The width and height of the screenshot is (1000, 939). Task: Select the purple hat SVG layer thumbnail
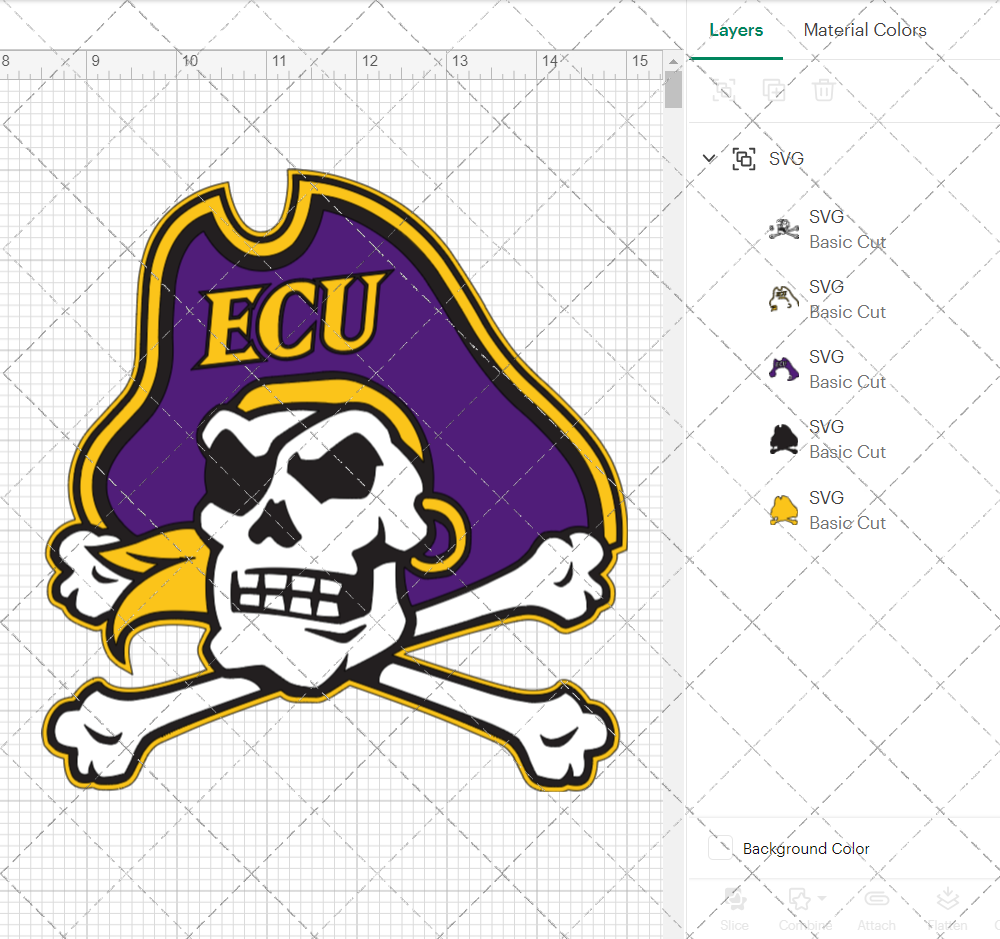784,369
